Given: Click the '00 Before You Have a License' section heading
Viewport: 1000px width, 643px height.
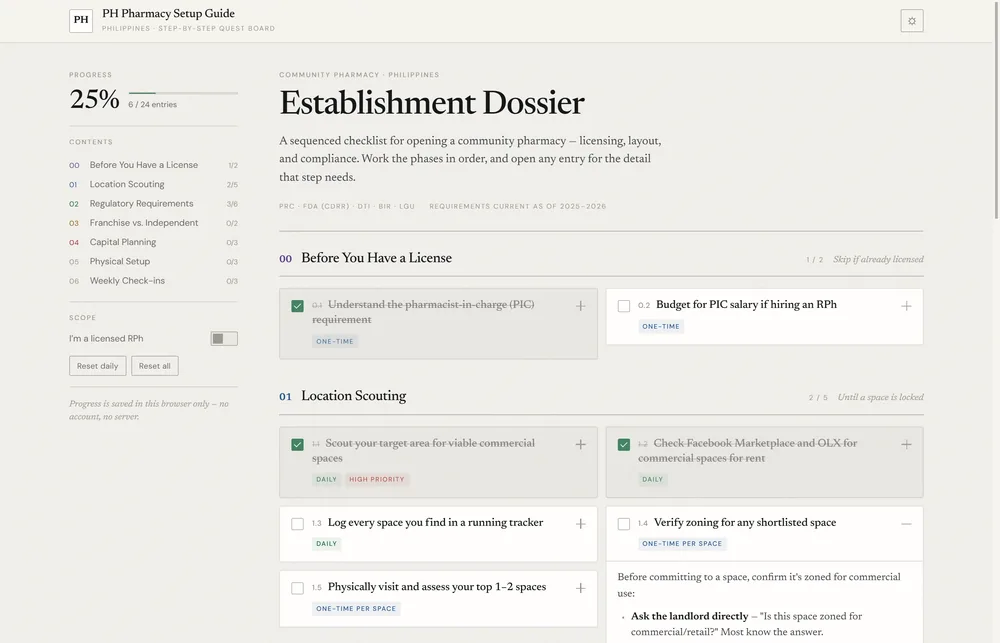Looking at the screenshot, I should click(365, 258).
